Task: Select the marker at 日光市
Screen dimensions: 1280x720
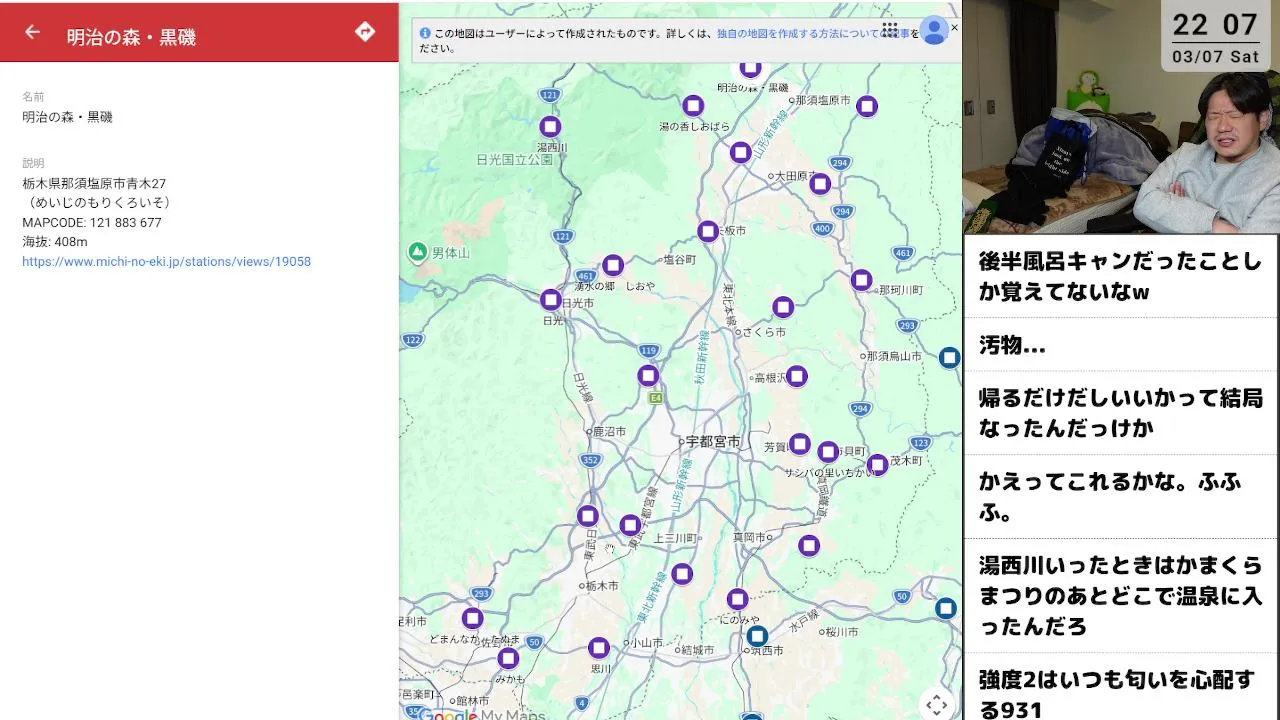Action: point(550,300)
